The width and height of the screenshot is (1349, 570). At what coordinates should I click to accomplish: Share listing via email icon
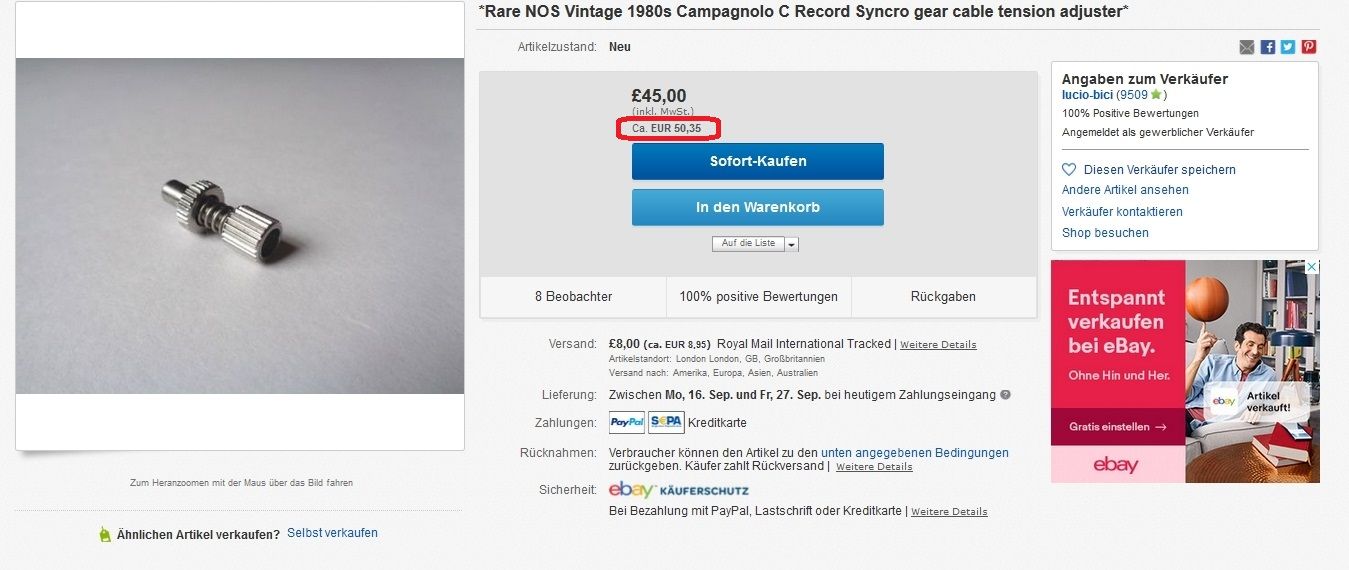(1246, 47)
